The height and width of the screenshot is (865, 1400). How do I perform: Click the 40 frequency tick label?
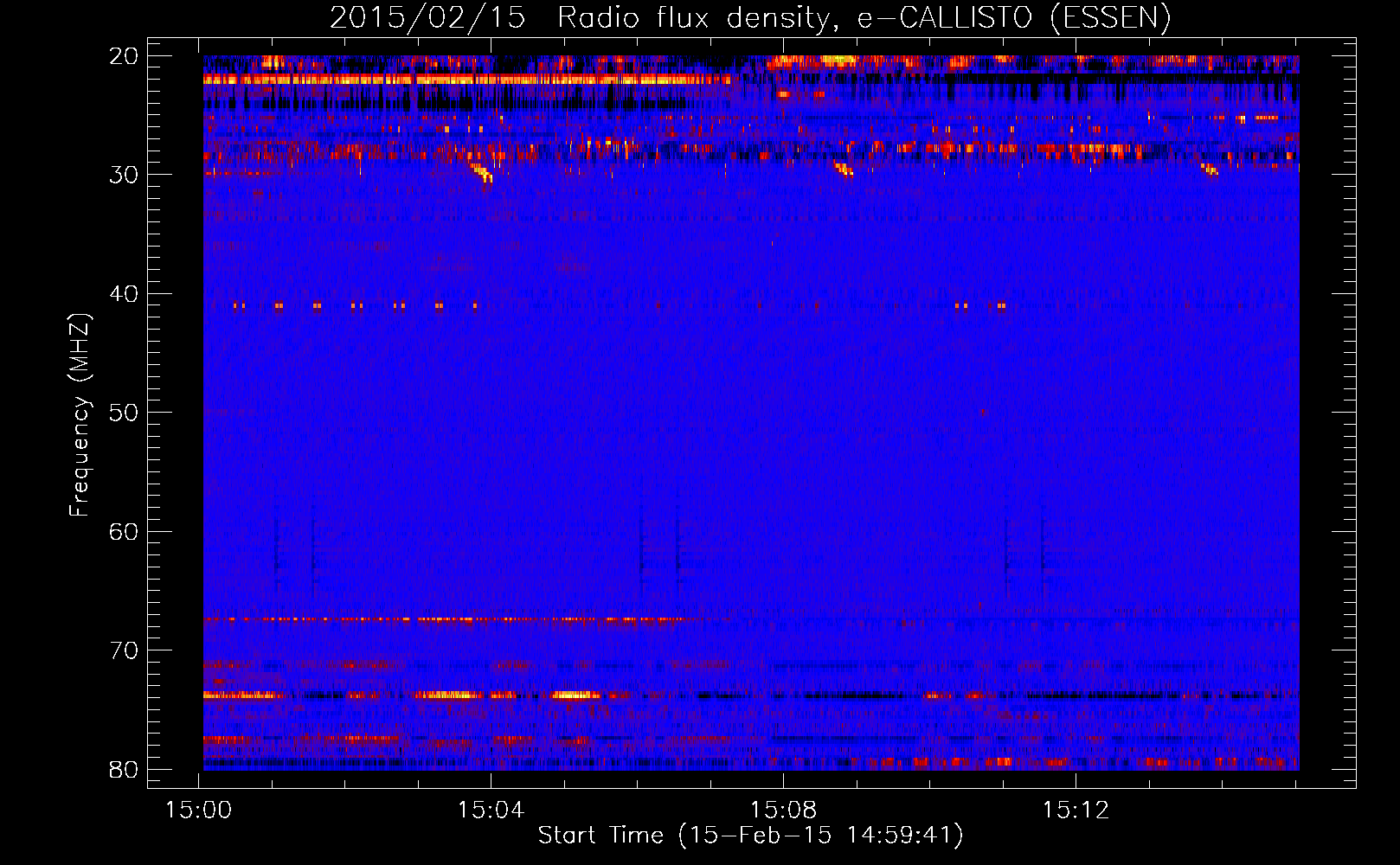click(124, 294)
